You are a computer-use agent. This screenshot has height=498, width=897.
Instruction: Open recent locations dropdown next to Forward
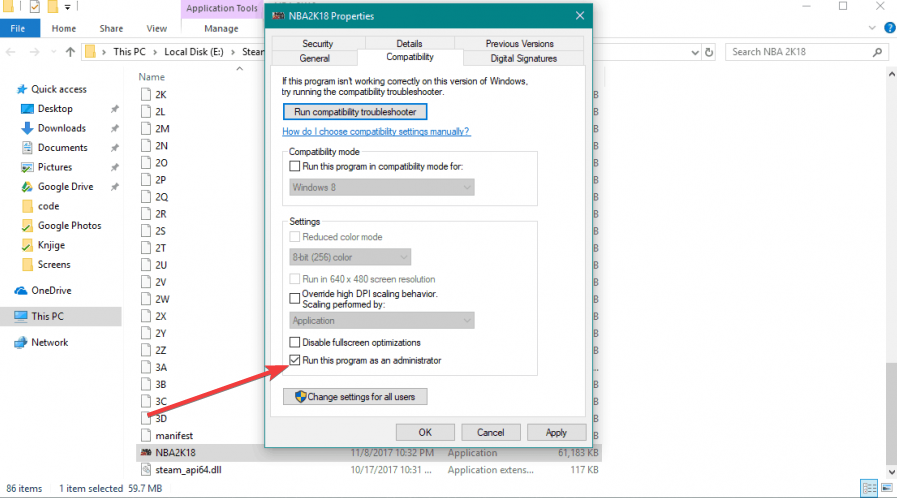pyautogui.click(x=53, y=52)
